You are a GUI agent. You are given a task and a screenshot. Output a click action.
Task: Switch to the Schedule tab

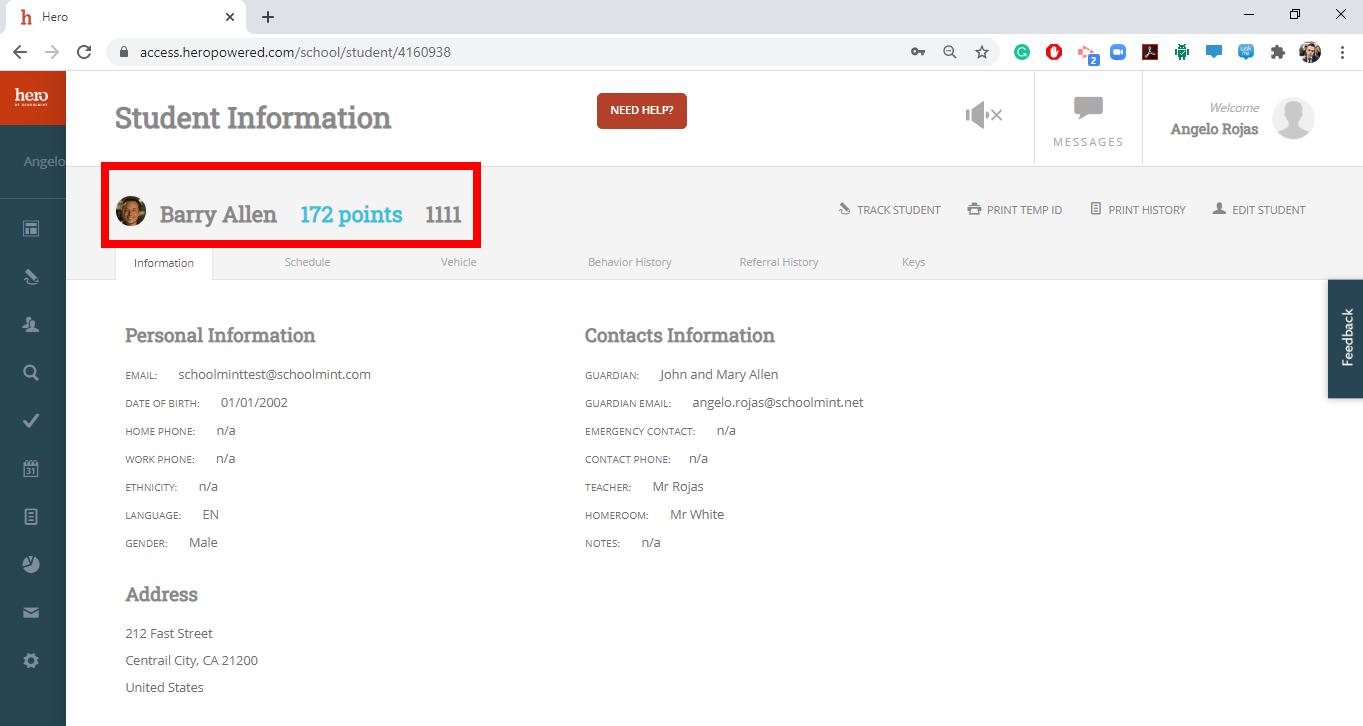click(307, 262)
